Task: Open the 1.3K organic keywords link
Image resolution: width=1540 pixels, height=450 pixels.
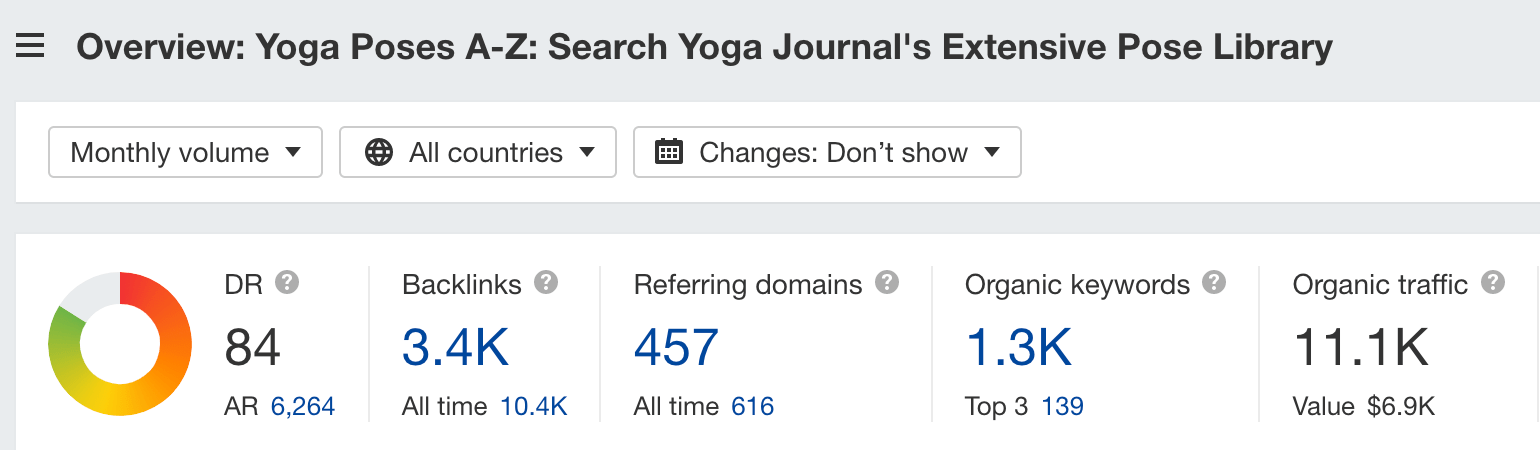Action: pyautogui.click(x=1018, y=347)
